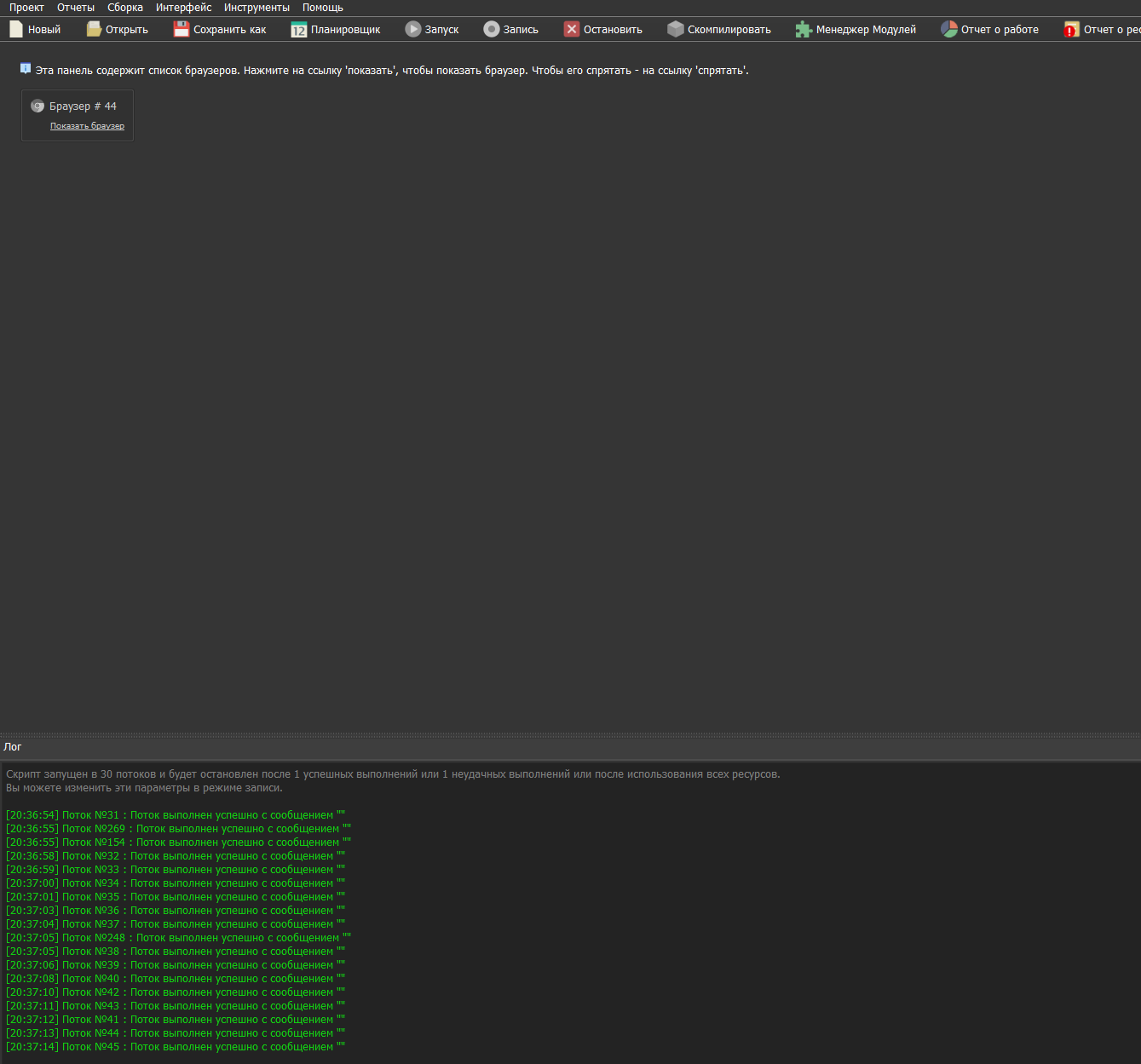This screenshot has width=1141, height=1064.
Task: Start recording with the Record icon
Action: coord(492,29)
